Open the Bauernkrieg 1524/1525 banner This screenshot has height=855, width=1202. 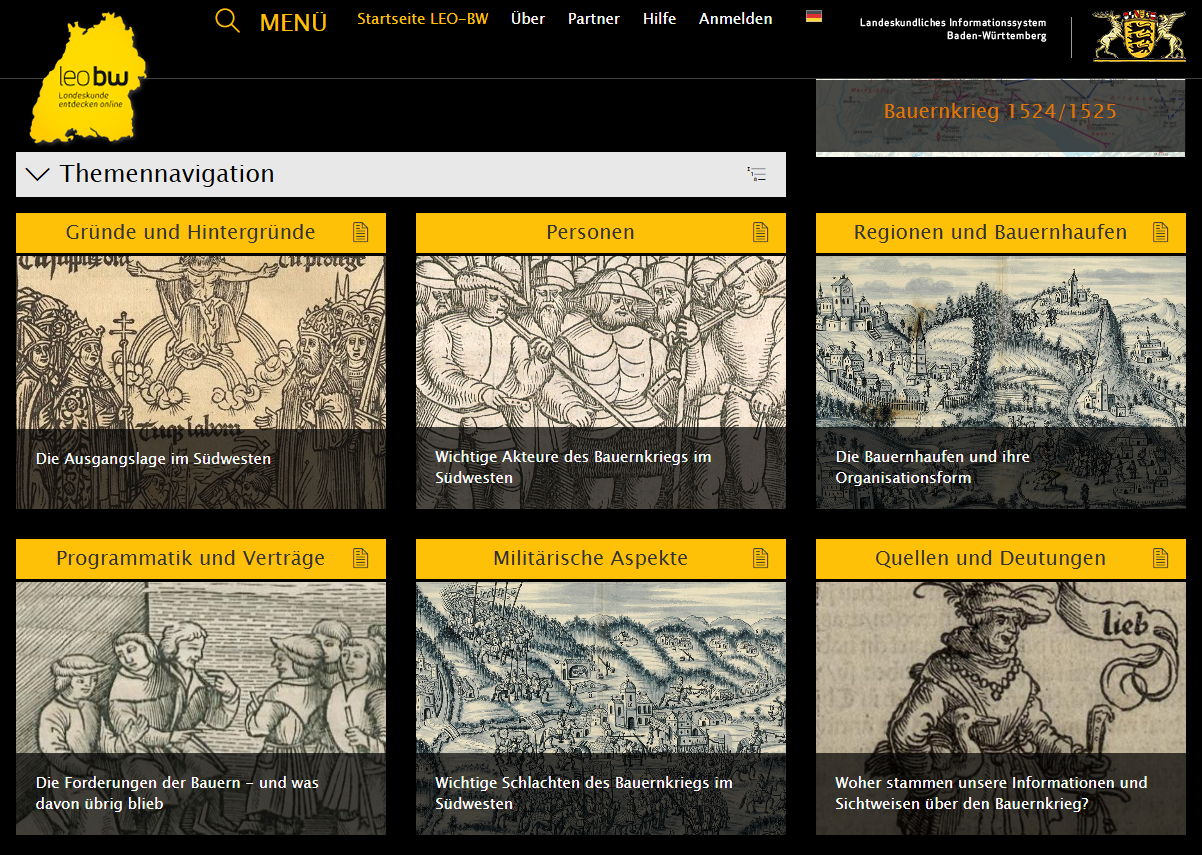click(1000, 117)
